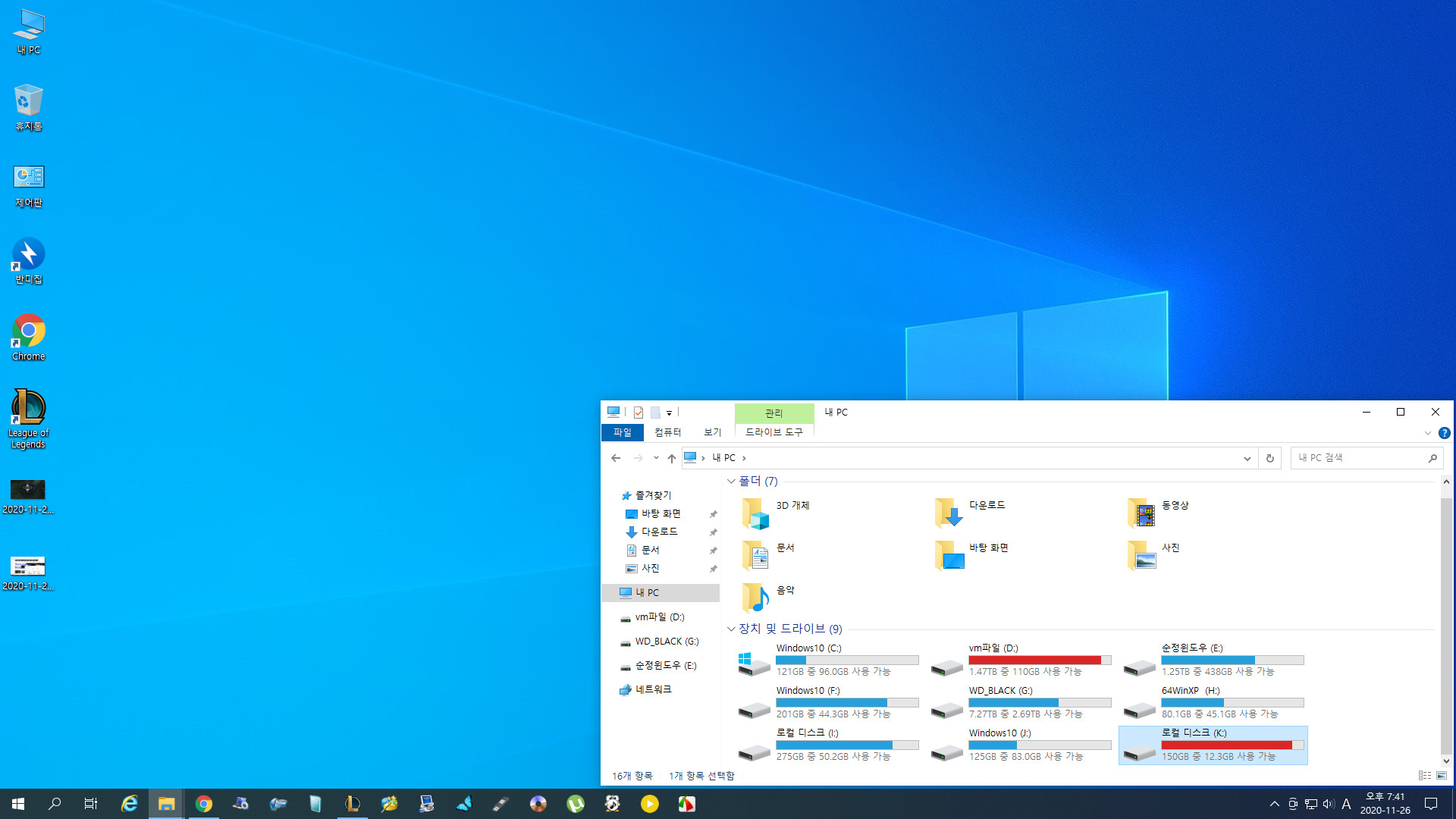Collapse the 장치 및 드라이브 group
This screenshot has width=1456, height=819.
(x=731, y=629)
